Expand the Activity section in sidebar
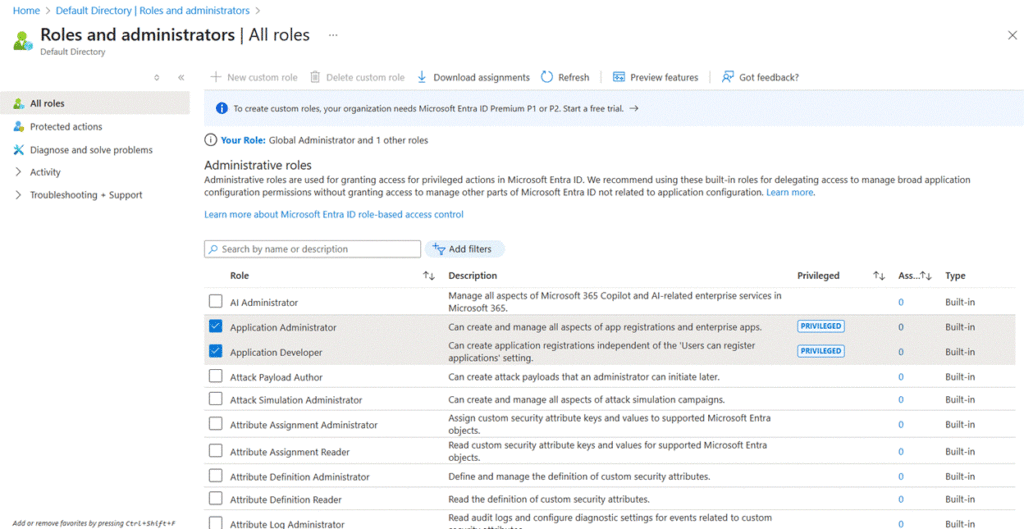This screenshot has width=1024, height=529. [45, 172]
